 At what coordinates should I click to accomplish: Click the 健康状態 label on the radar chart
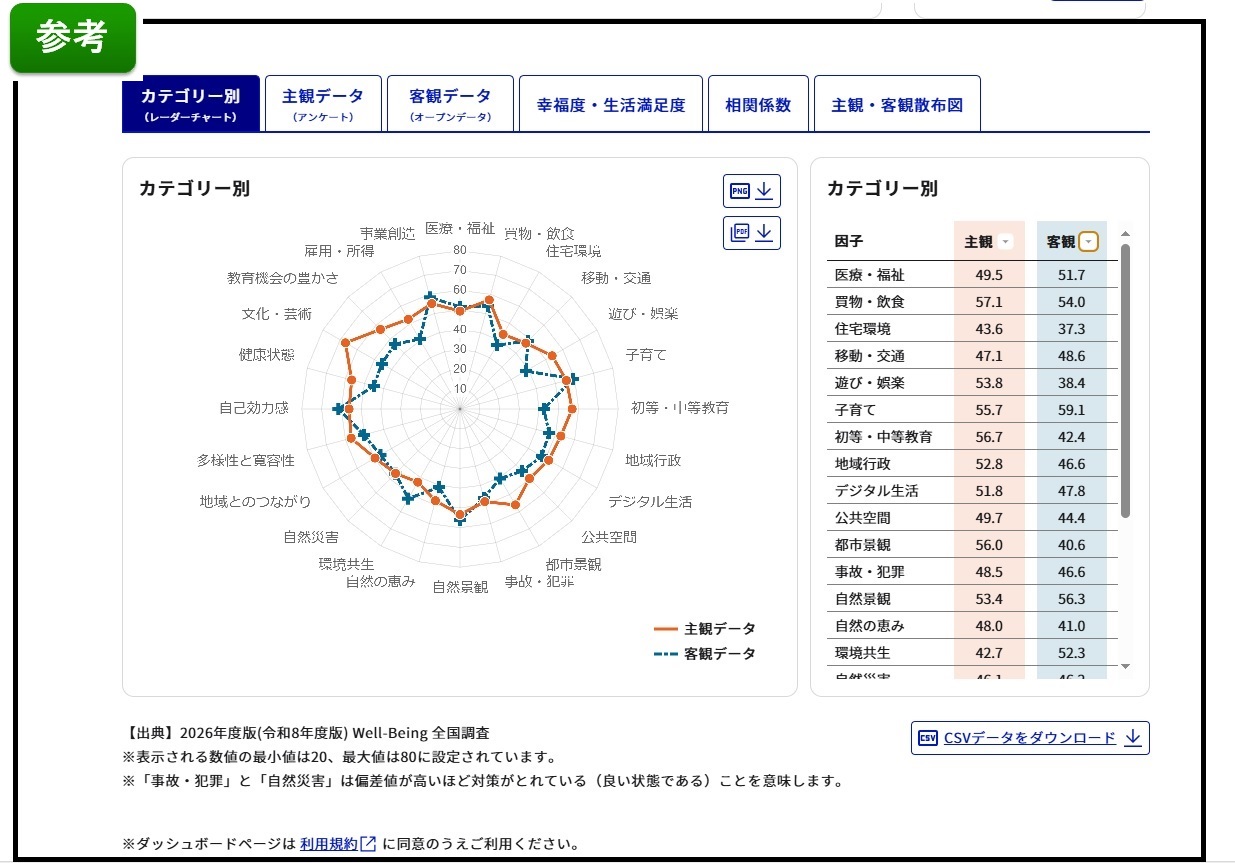[x=267, y=355]
